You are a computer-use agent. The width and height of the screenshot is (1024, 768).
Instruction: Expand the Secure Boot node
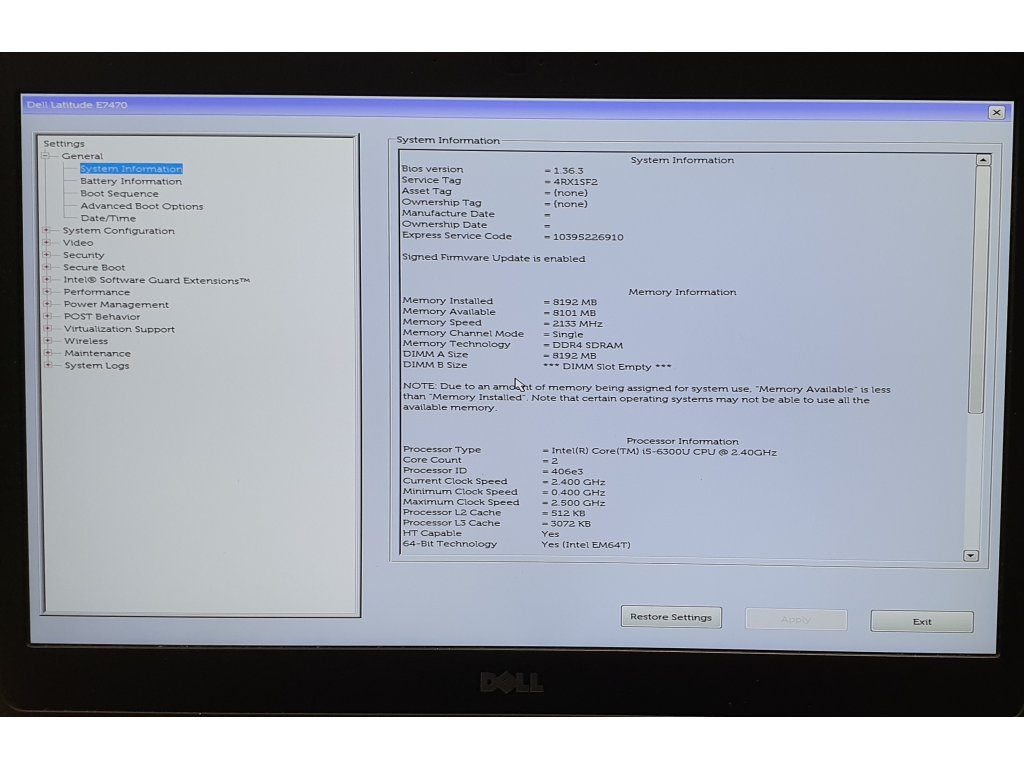click(46, 267)
